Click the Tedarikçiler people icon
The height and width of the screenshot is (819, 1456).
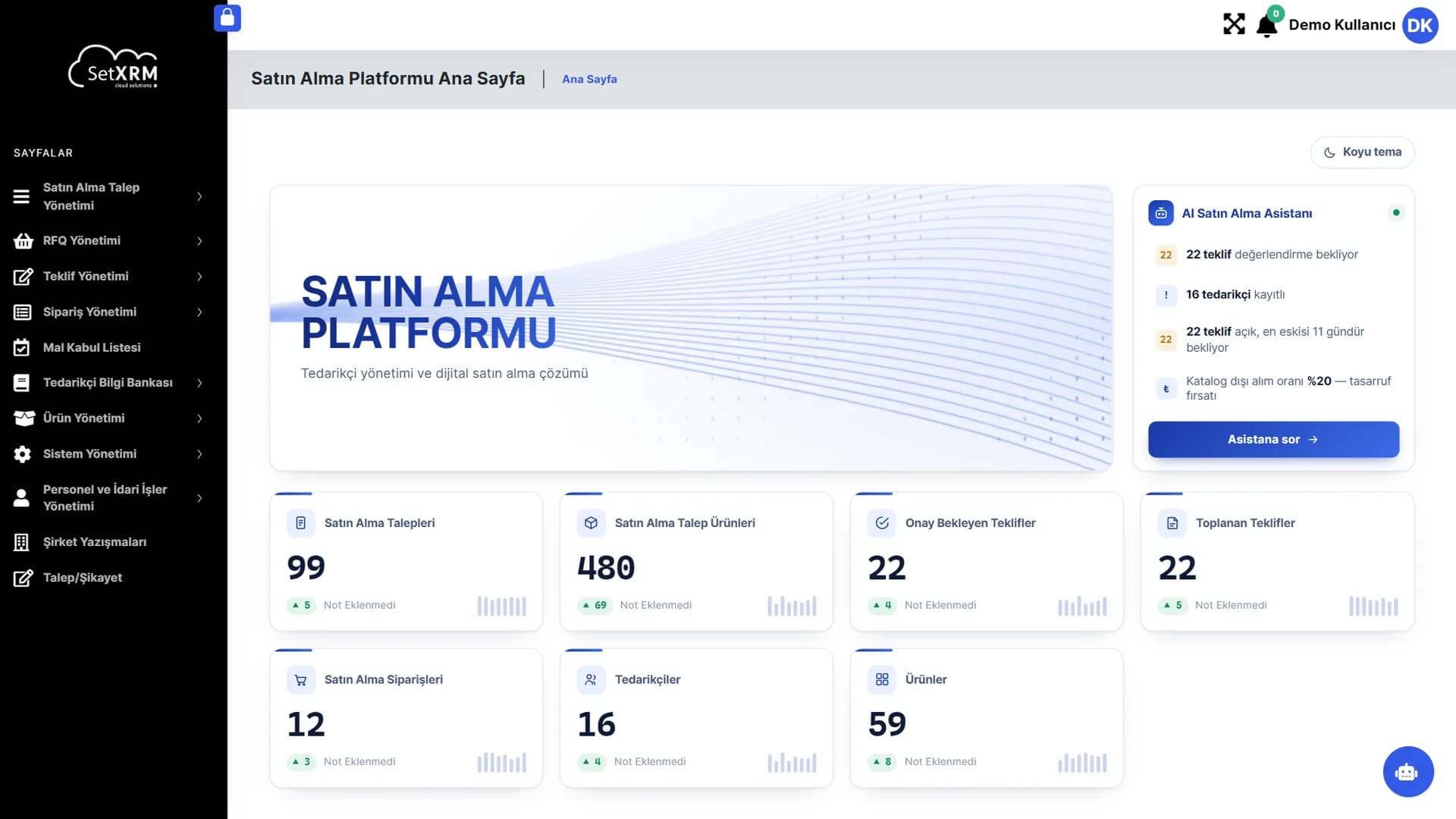point(591,680)
